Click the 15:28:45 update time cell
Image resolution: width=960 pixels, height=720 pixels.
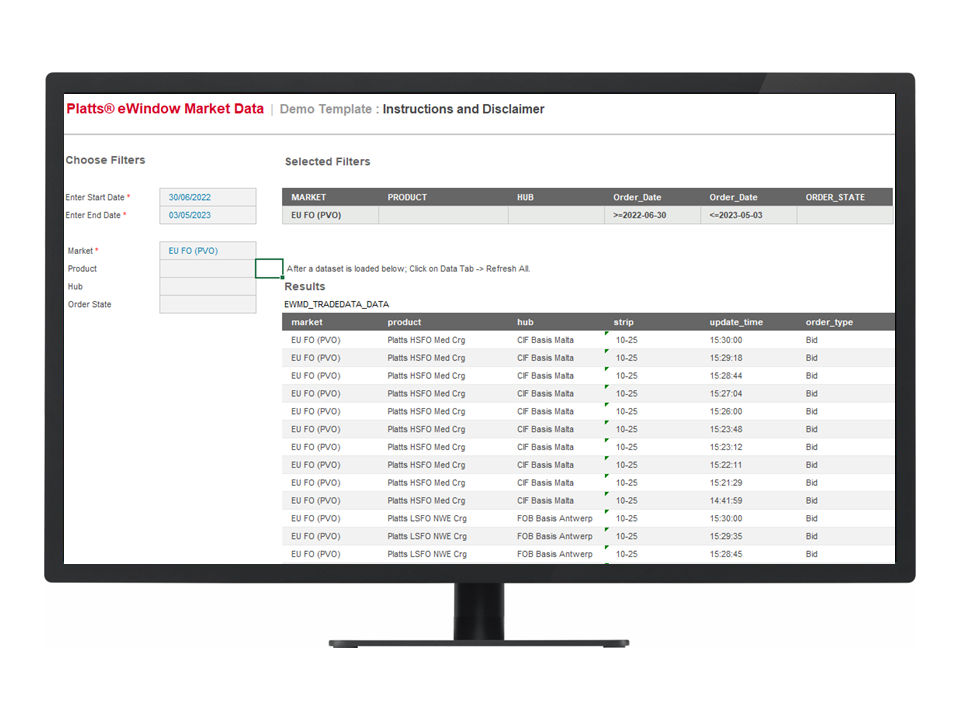coord(726,553)
